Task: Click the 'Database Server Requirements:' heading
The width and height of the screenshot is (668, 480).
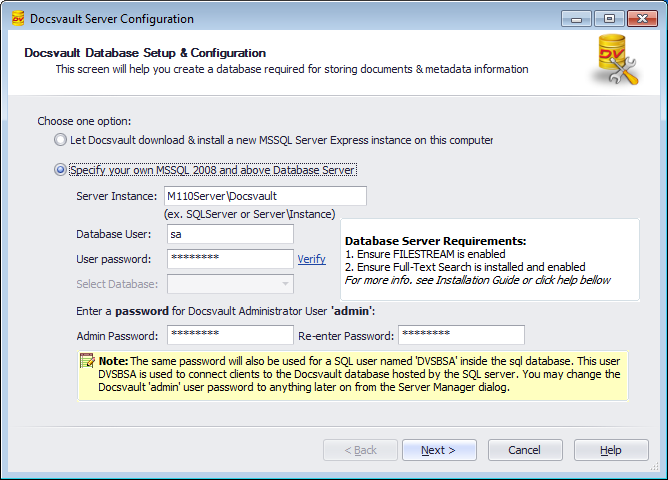Action: (x=435, y=241)
